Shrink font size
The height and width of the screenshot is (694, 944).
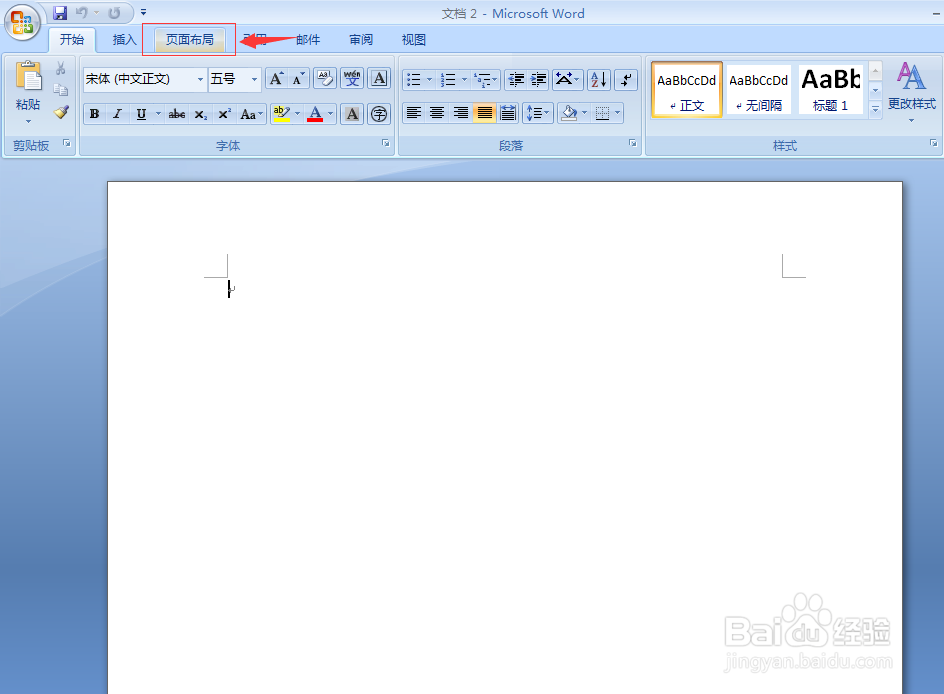point(298,79)
